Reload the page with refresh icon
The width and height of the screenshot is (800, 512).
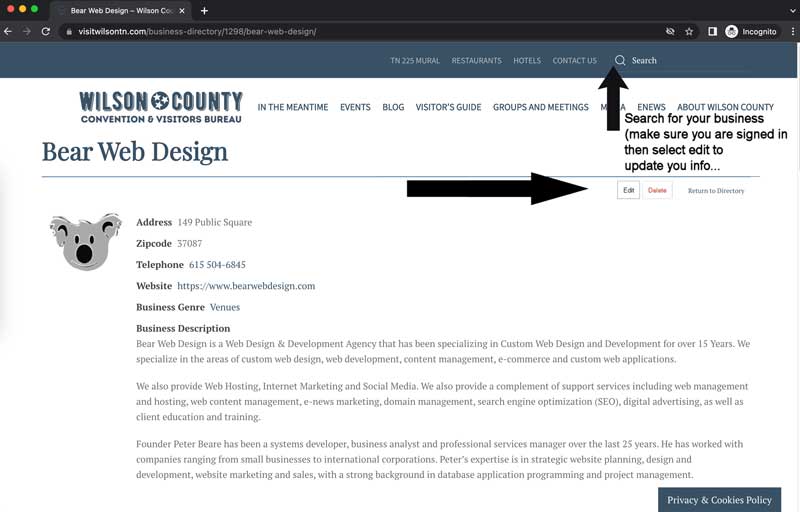pyautogui.click(x=45, y=32)
